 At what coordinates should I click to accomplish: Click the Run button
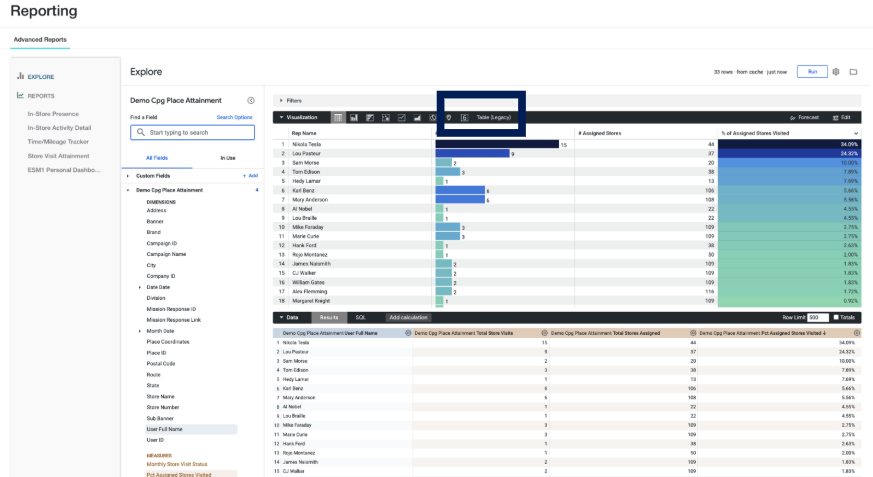pyautogui.click(x=812, y=72)
